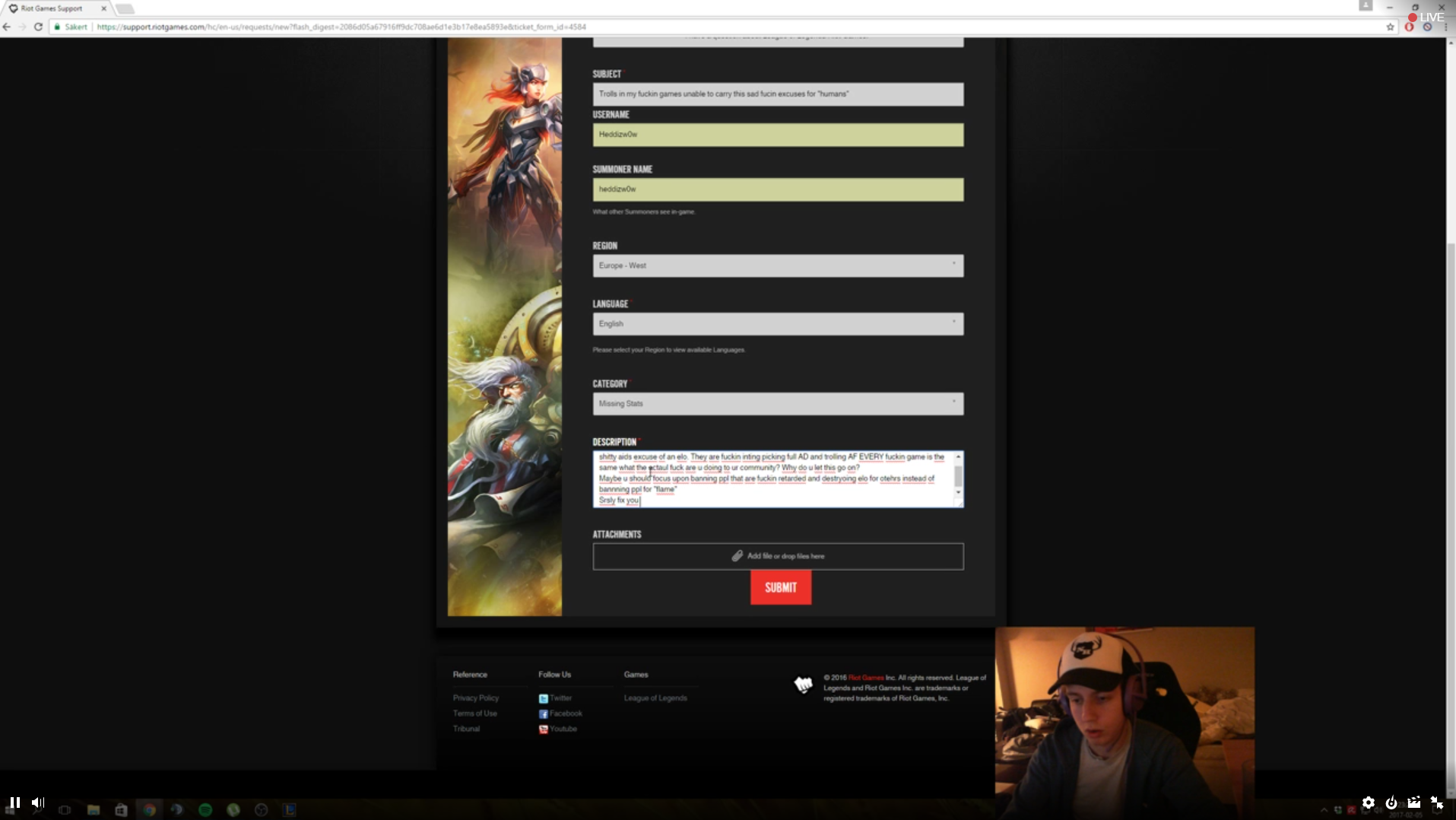Close the Riot Games Support tab
The image size is (1456, 820).
coord(104,8)
